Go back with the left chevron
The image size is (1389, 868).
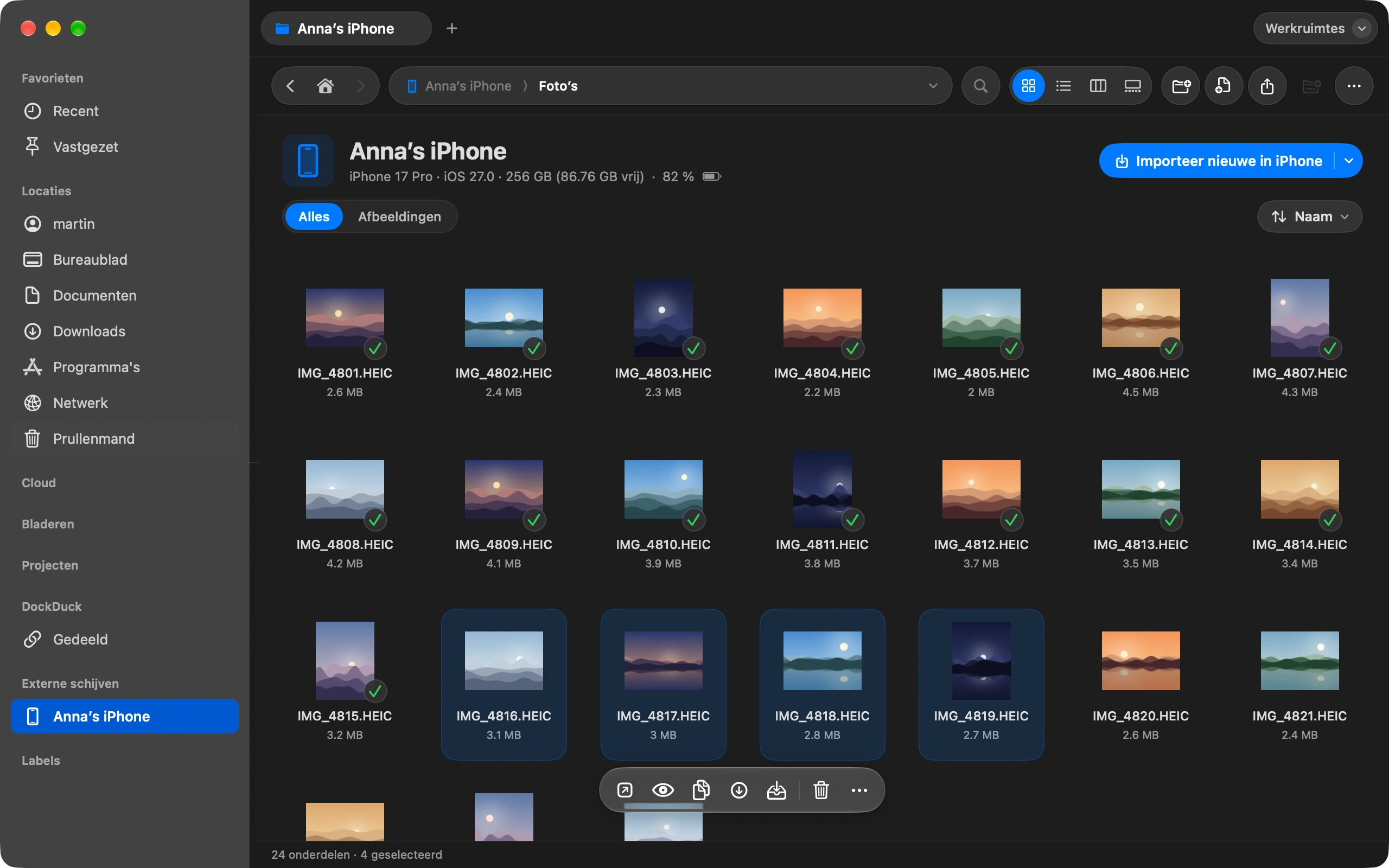(290, 86)
